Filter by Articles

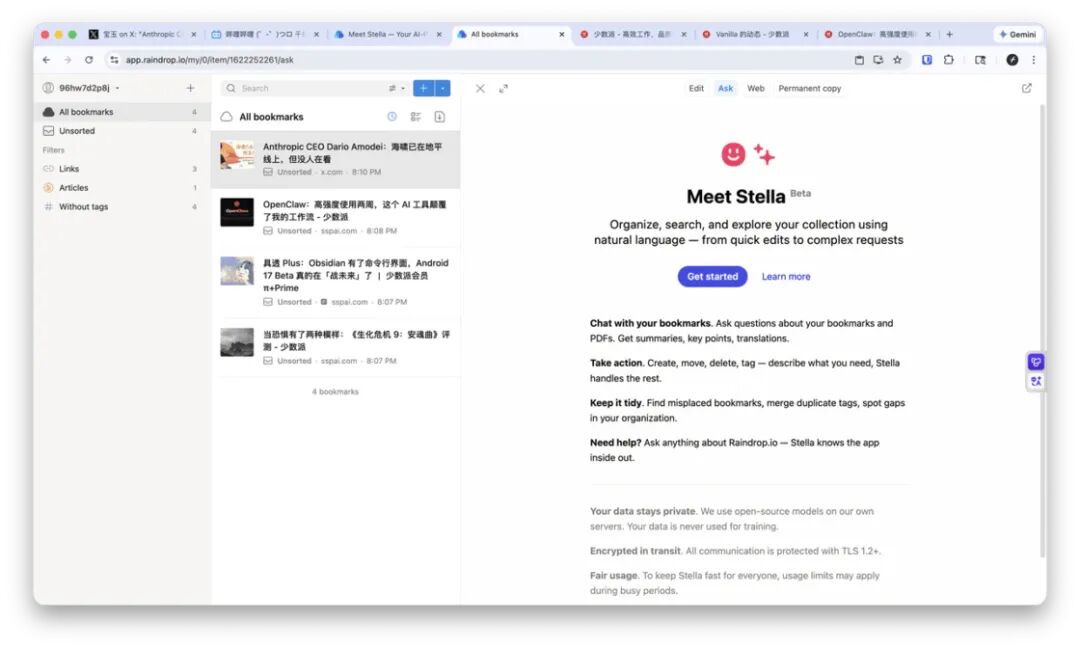coord(122,187)
